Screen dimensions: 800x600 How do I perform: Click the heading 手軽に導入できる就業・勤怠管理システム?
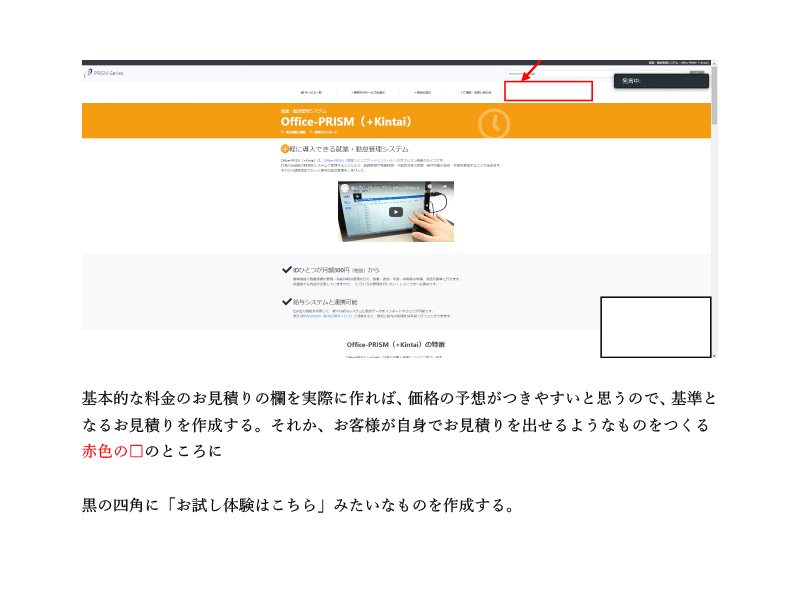[345, 149]
